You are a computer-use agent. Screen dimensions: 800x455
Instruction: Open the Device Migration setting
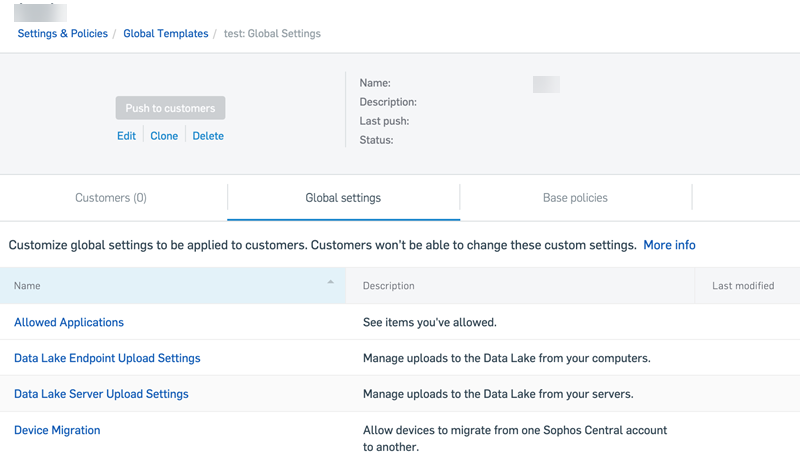(x=57, y=430)
